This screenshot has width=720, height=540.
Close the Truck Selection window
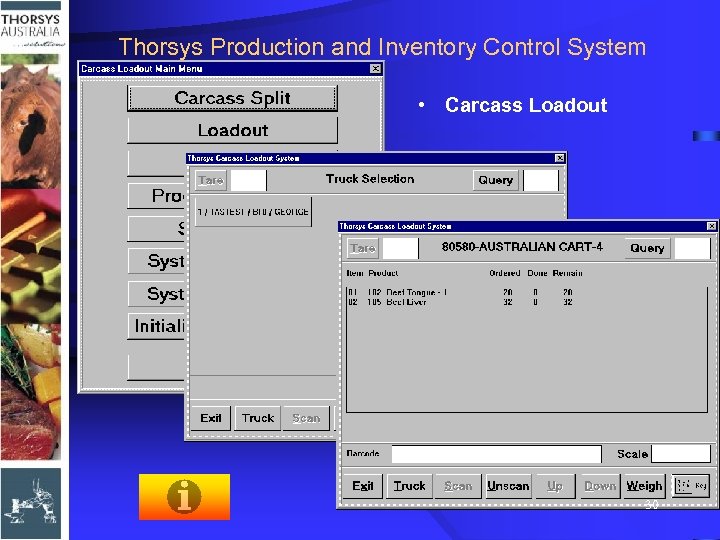[559, 158]
